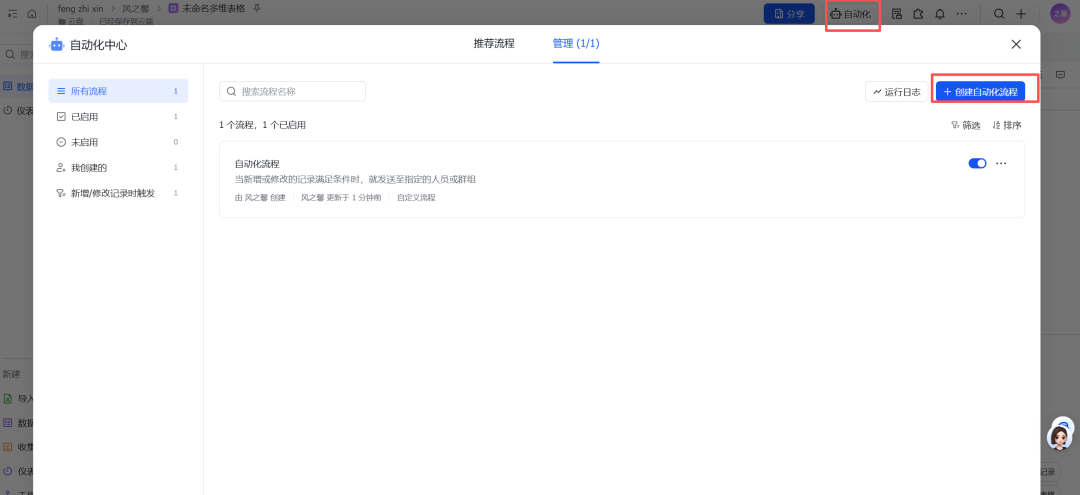Click the user avatar at top right

1060,13
